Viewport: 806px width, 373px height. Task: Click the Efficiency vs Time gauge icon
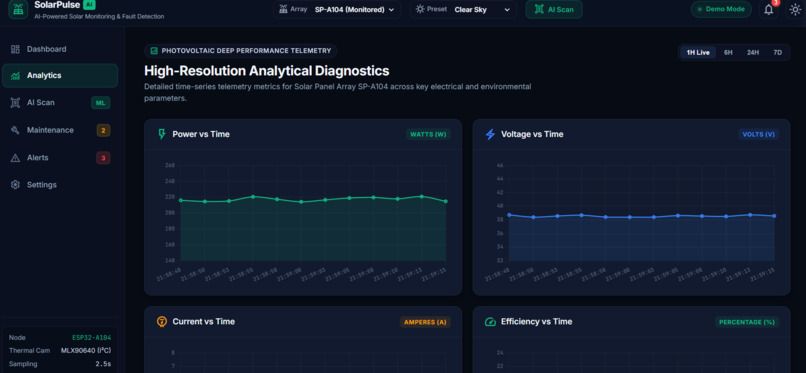(490, 322)
